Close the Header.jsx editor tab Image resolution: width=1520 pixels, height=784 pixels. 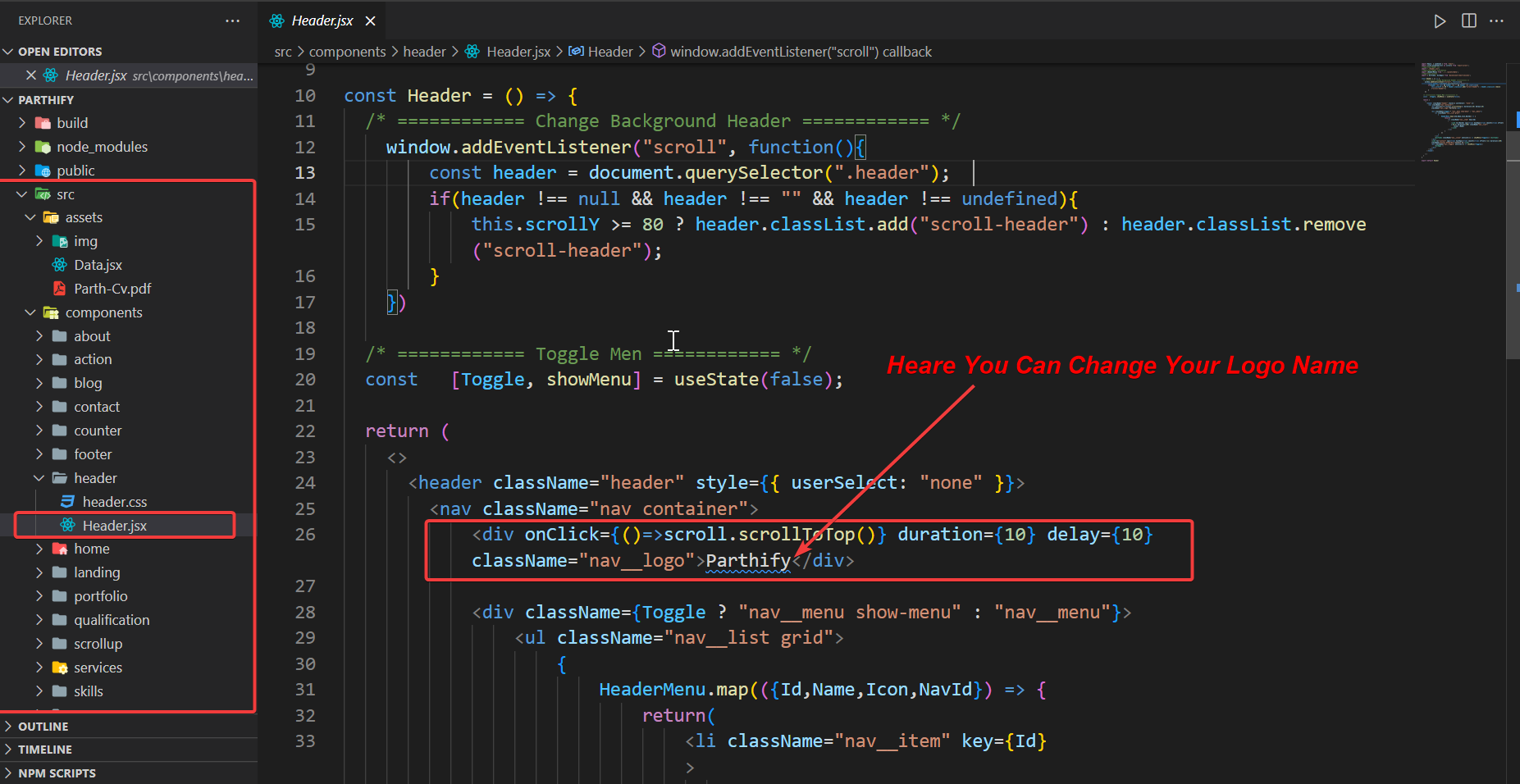pos(371,21)
